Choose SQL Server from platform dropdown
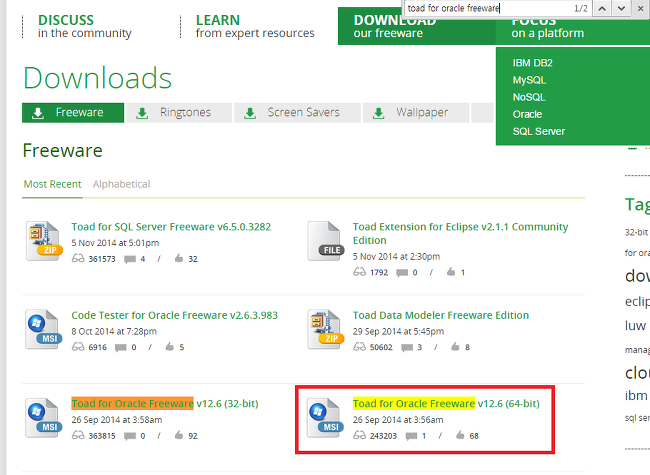 [538, 131]
